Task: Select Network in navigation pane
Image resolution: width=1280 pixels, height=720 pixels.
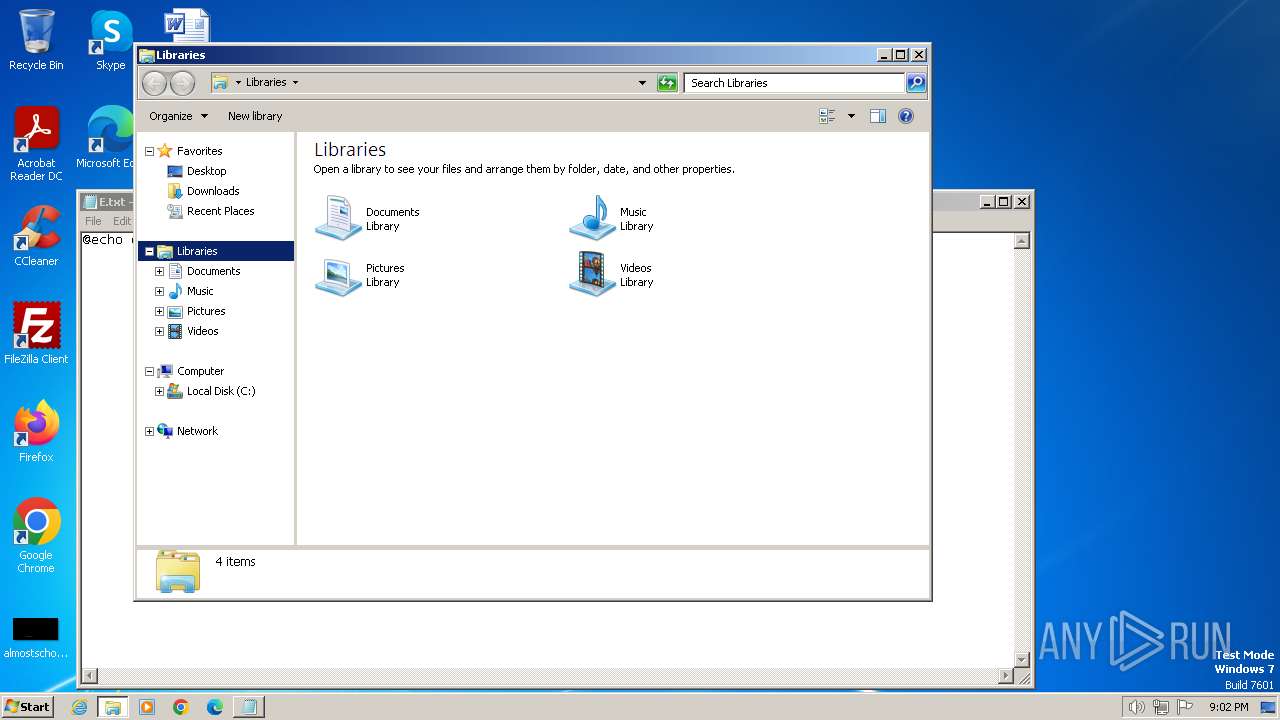Action: 197,431
